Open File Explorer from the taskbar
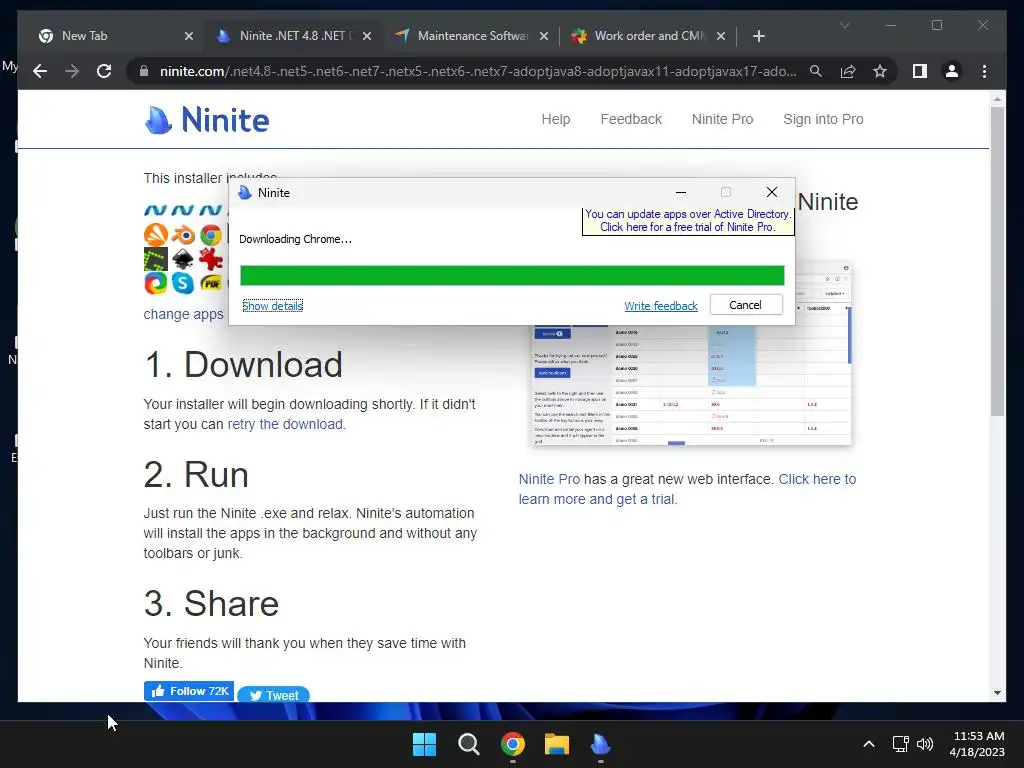The height and width of the screenshot is (768, 1024). click(x=556, y=744)
